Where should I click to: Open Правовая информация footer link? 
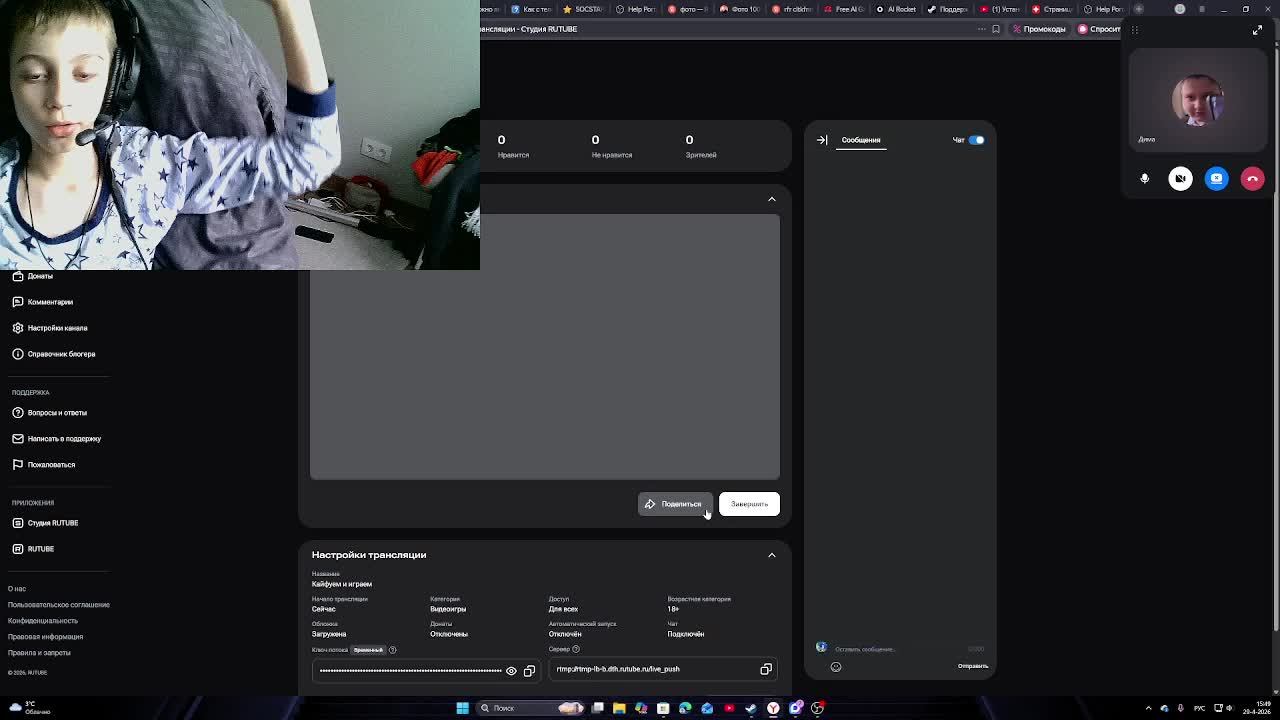click(45, 637)
